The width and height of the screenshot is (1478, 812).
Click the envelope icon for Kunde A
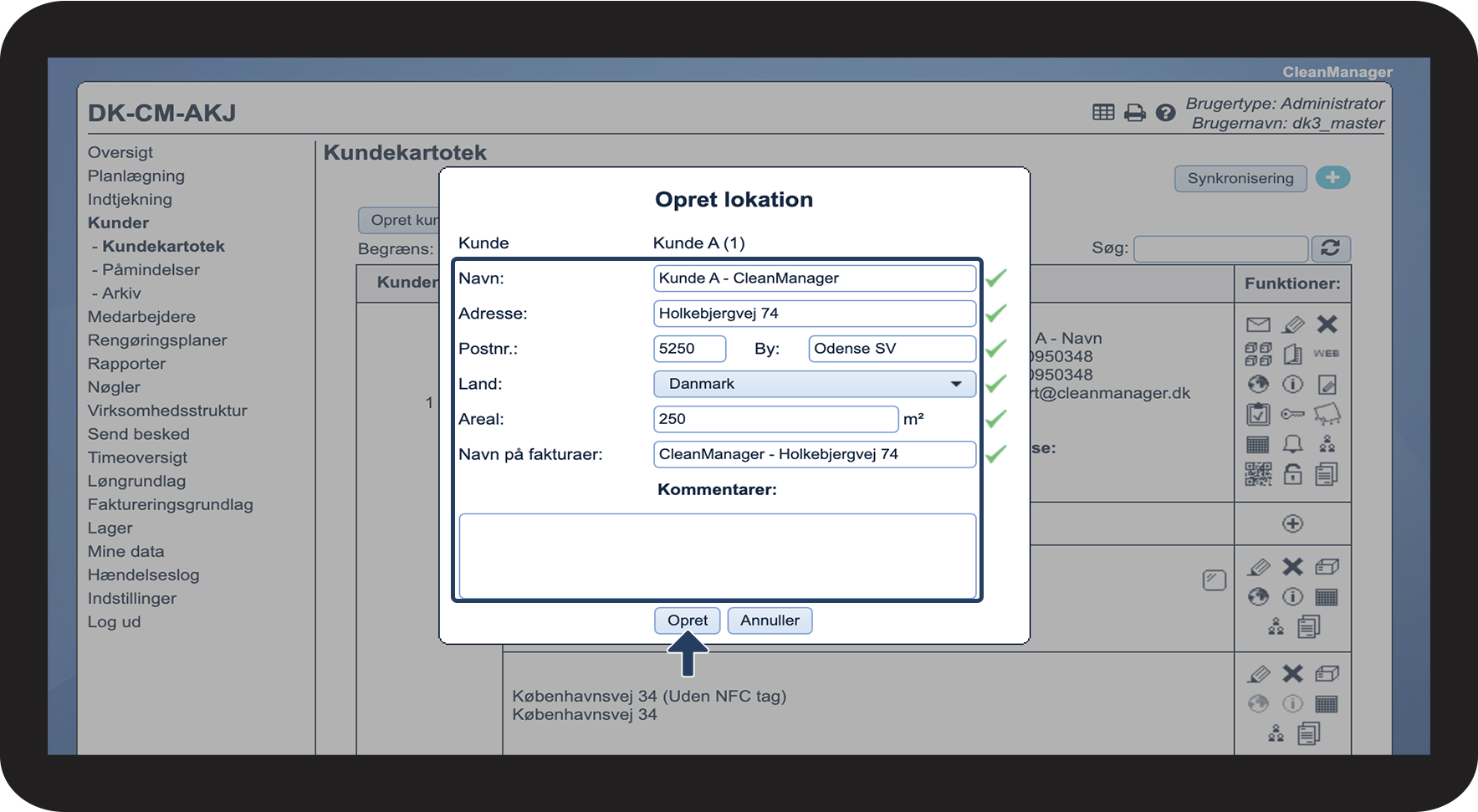coord(1258,324)
